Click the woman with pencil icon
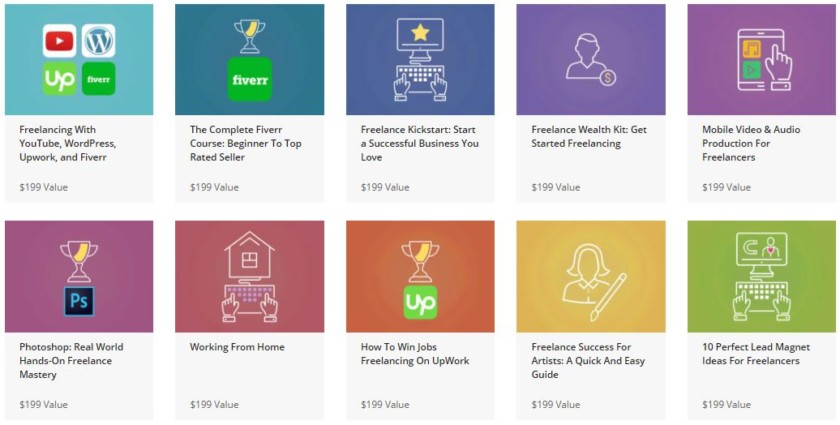This screenshot has height=425, width=840. [592, 275]
